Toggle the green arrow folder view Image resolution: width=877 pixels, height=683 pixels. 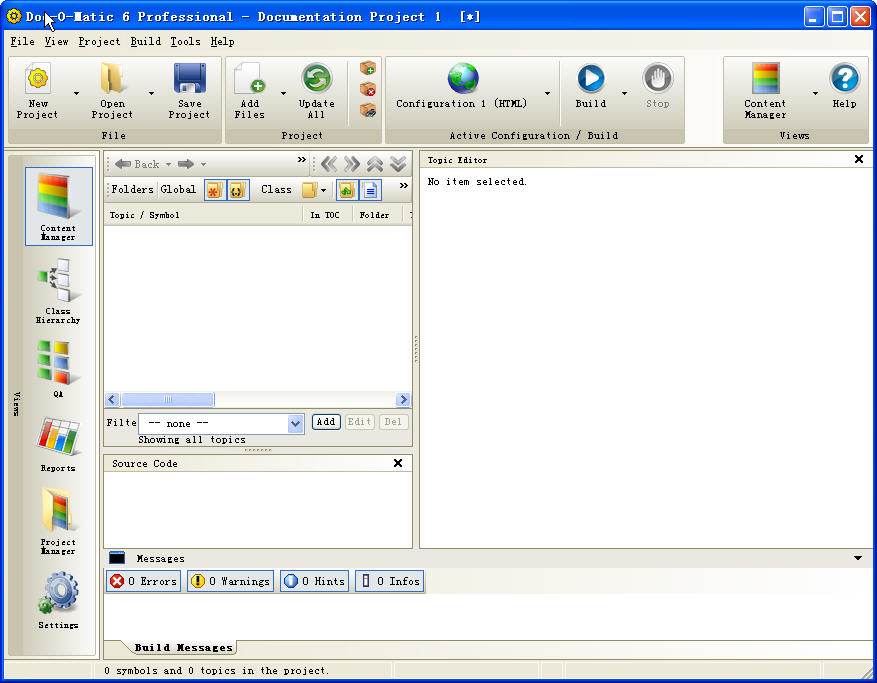347,190
